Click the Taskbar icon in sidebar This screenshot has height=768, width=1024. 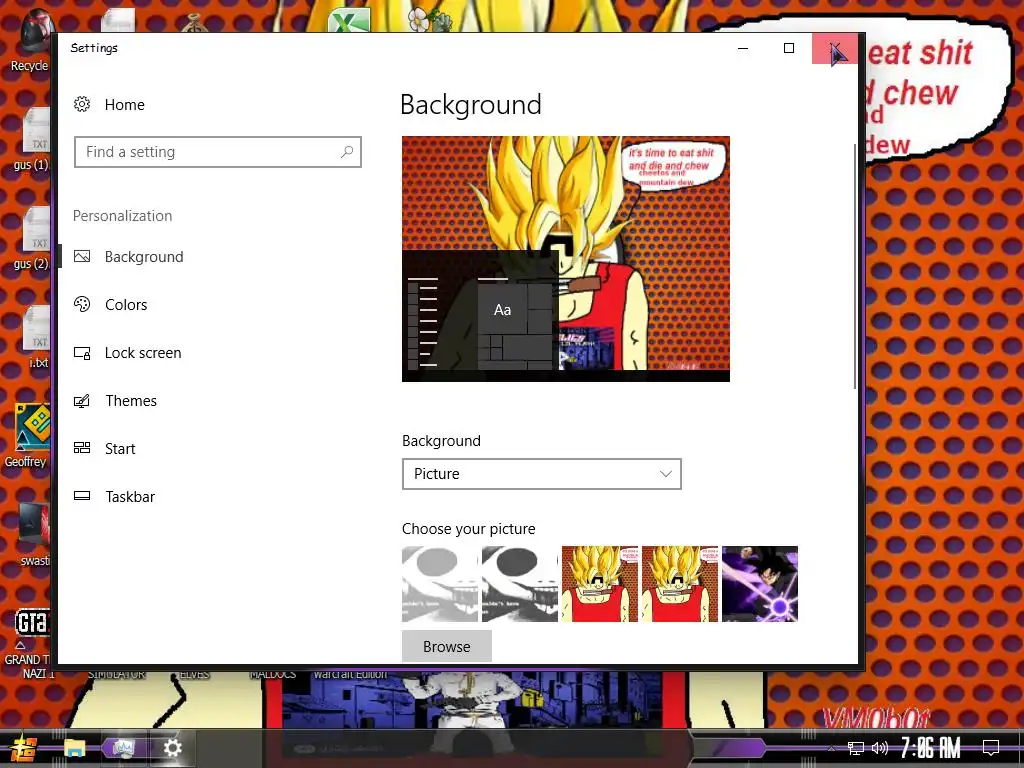point(82,496)
